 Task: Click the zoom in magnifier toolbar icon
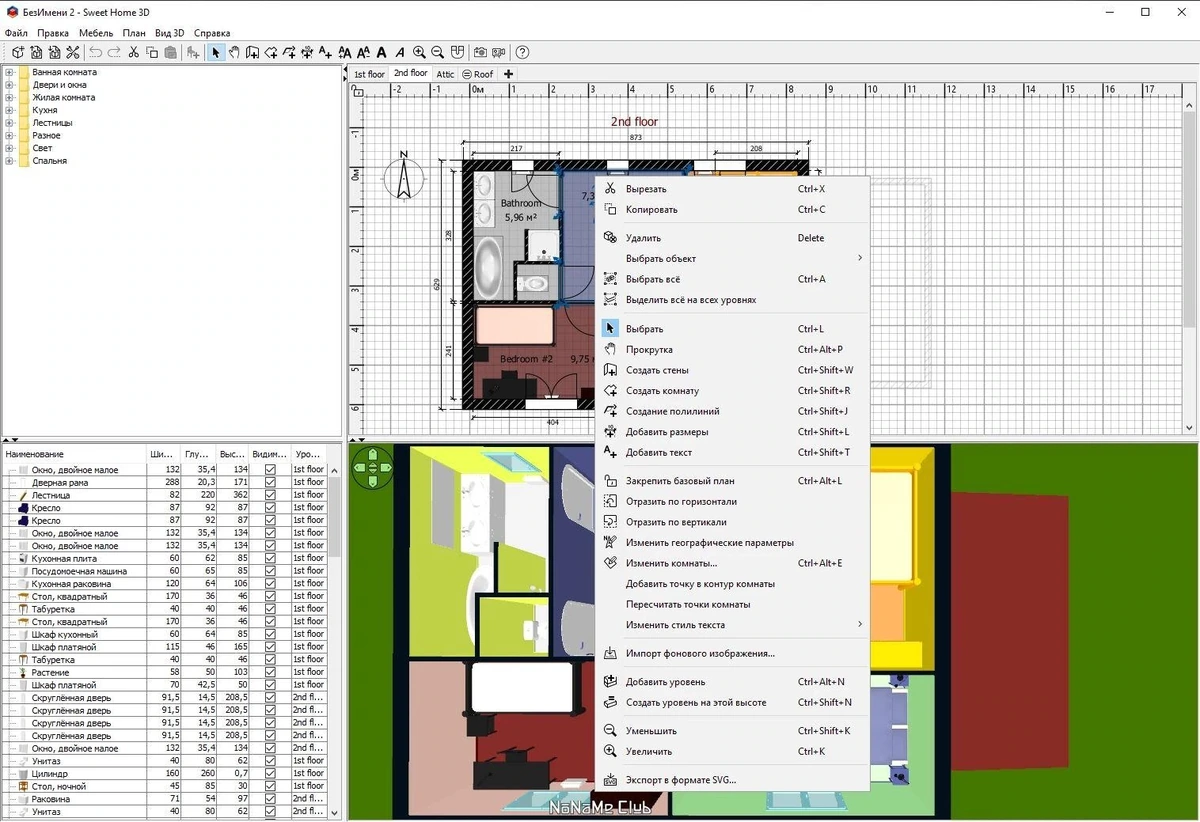click(x=419, y=52)
